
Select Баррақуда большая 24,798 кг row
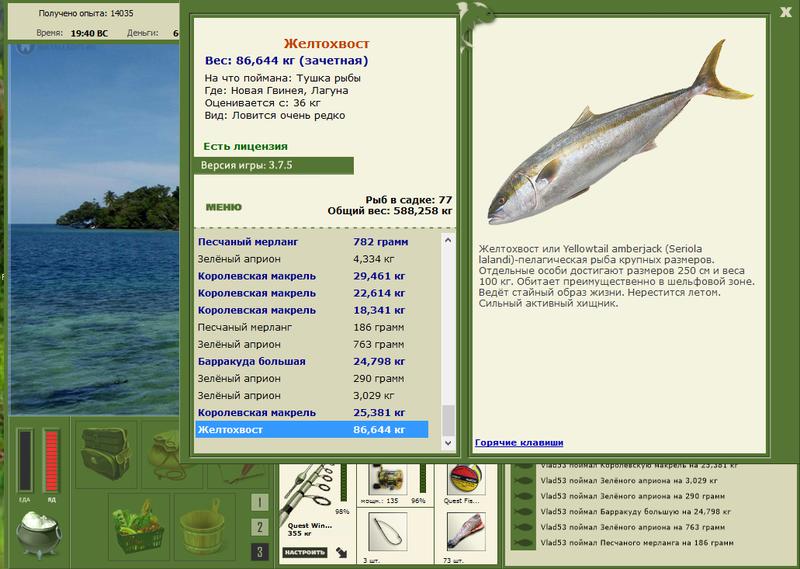[x=312, y=361]
